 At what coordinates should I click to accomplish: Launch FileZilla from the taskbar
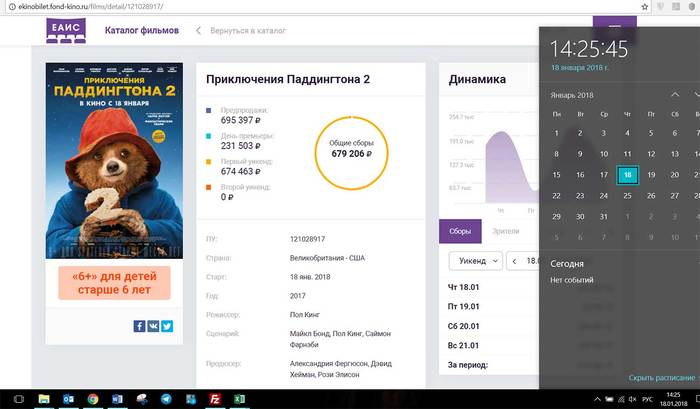[x=214, y=399]
